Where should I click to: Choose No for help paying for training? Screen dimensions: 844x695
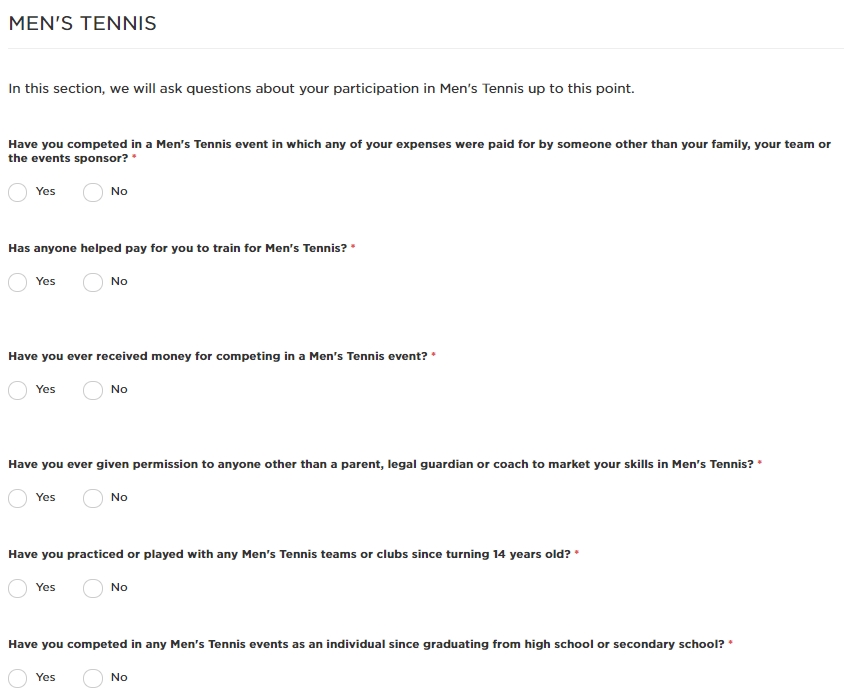tap(93, 282)
